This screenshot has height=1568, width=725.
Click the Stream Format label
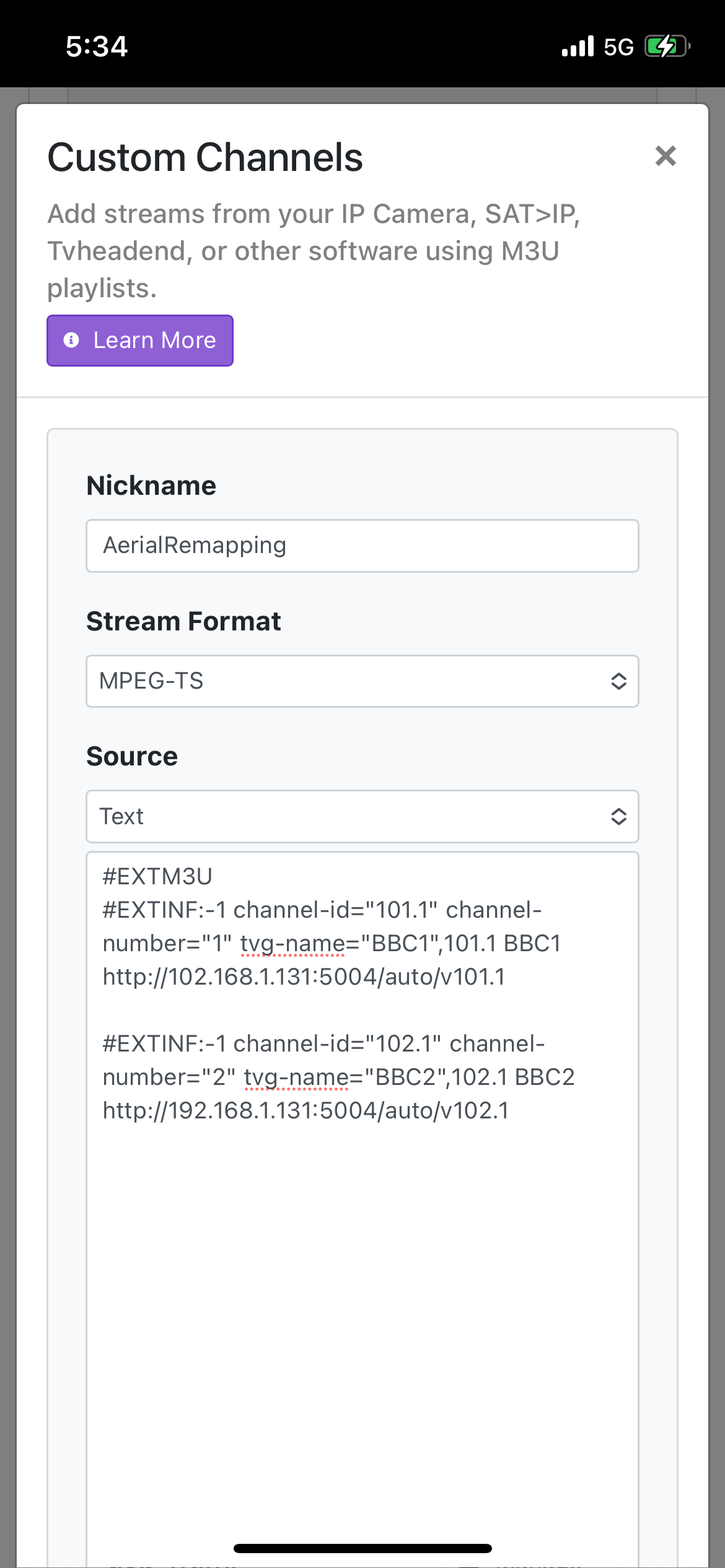183,621
